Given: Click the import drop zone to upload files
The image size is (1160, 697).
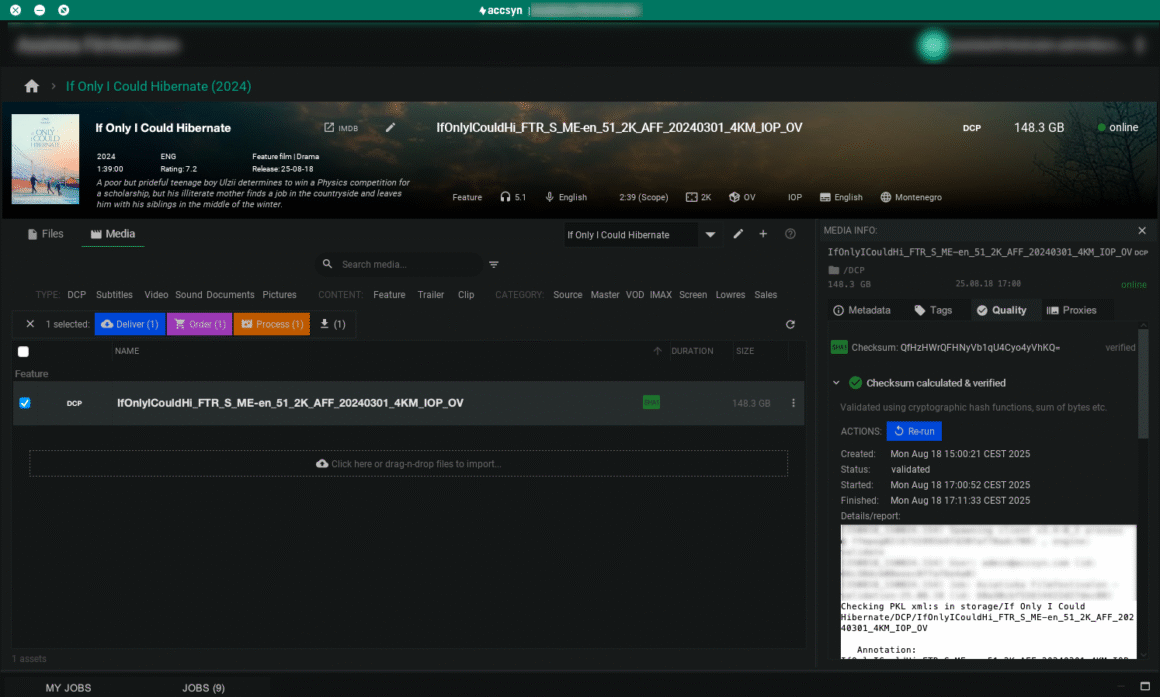Looking at the screenshot, I should [x=408, y=464].
